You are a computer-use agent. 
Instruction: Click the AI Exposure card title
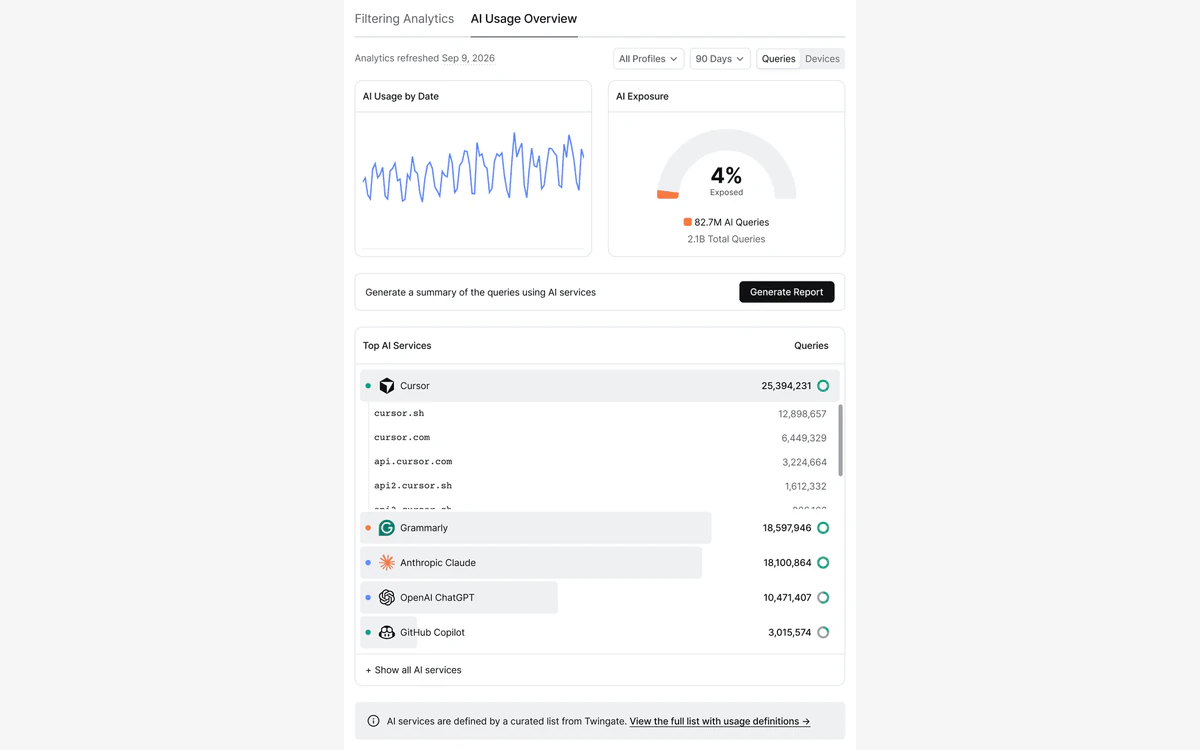[x=642, y=97]
